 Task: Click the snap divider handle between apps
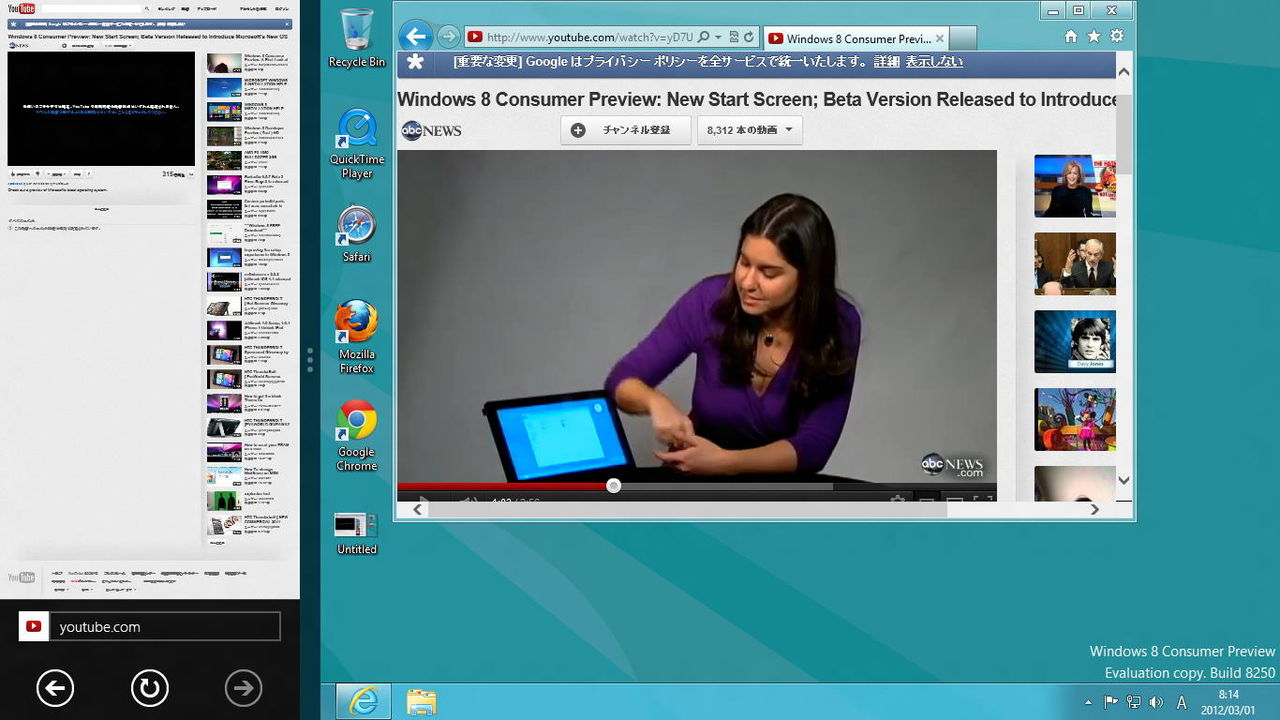point(310,360)
